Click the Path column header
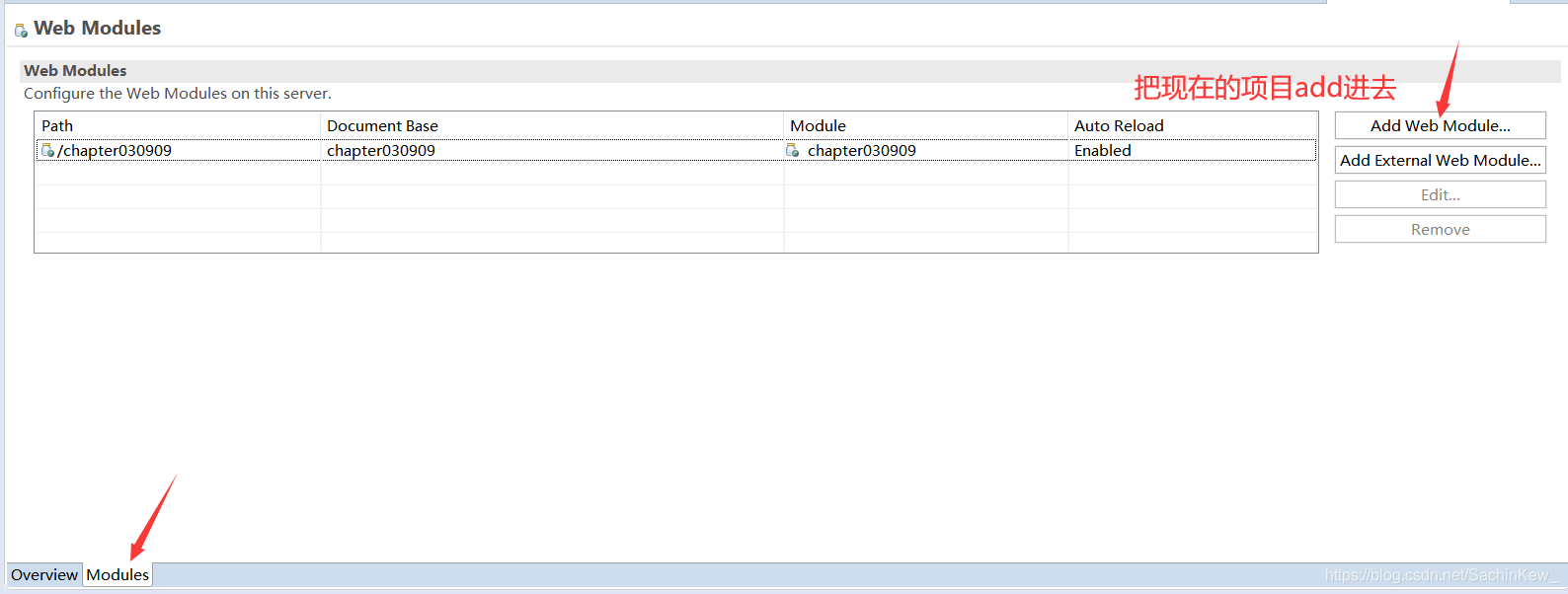Viewport: 1568px width, 594px height. point(178,125)
